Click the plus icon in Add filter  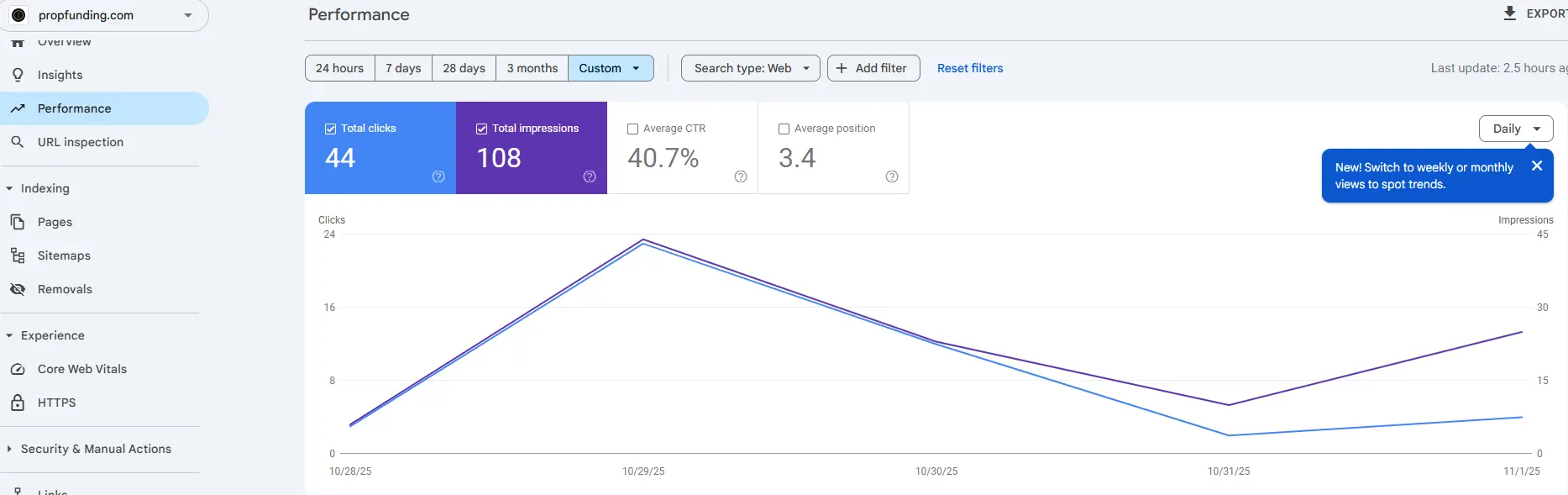pos(842,68)
